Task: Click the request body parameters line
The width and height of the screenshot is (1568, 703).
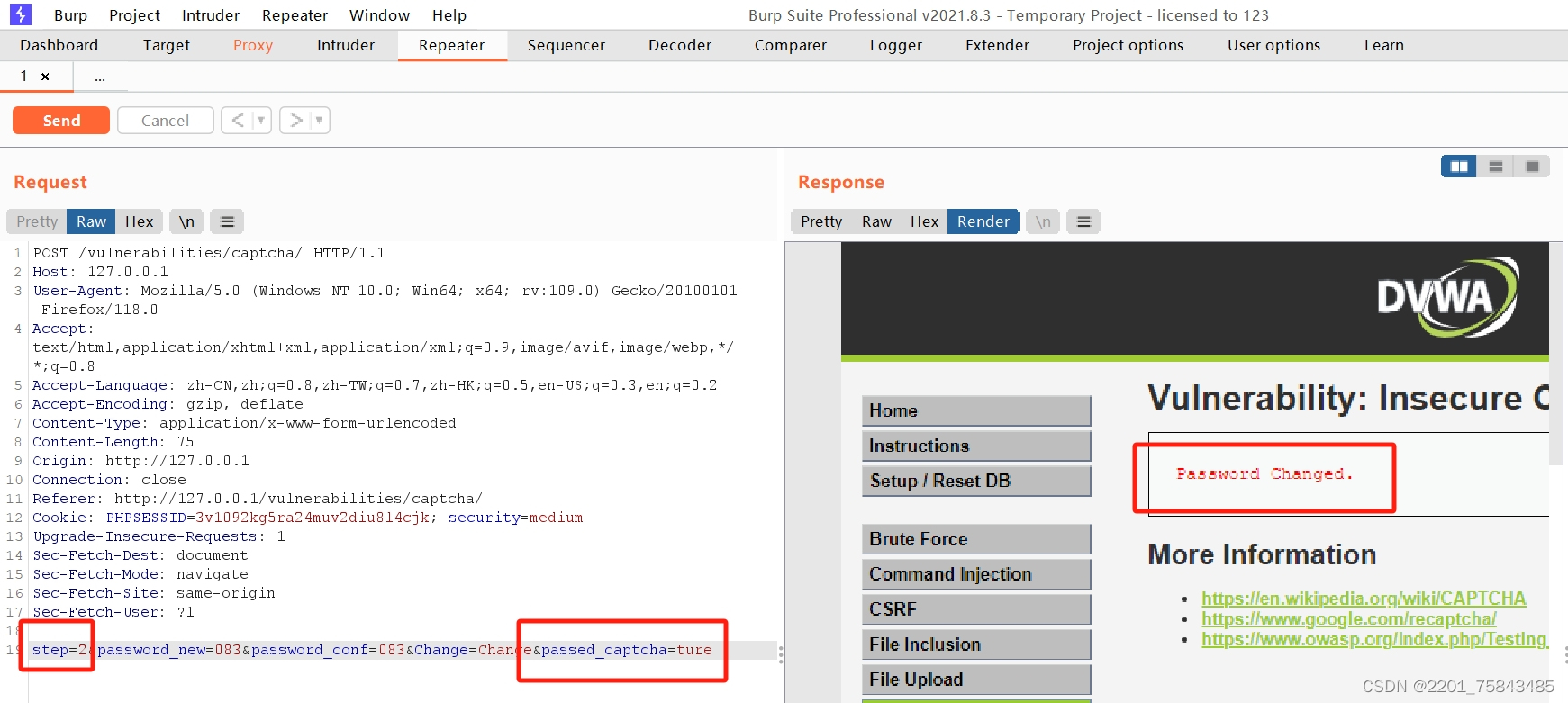Action: pyautogui.click(x=372, y=650)
